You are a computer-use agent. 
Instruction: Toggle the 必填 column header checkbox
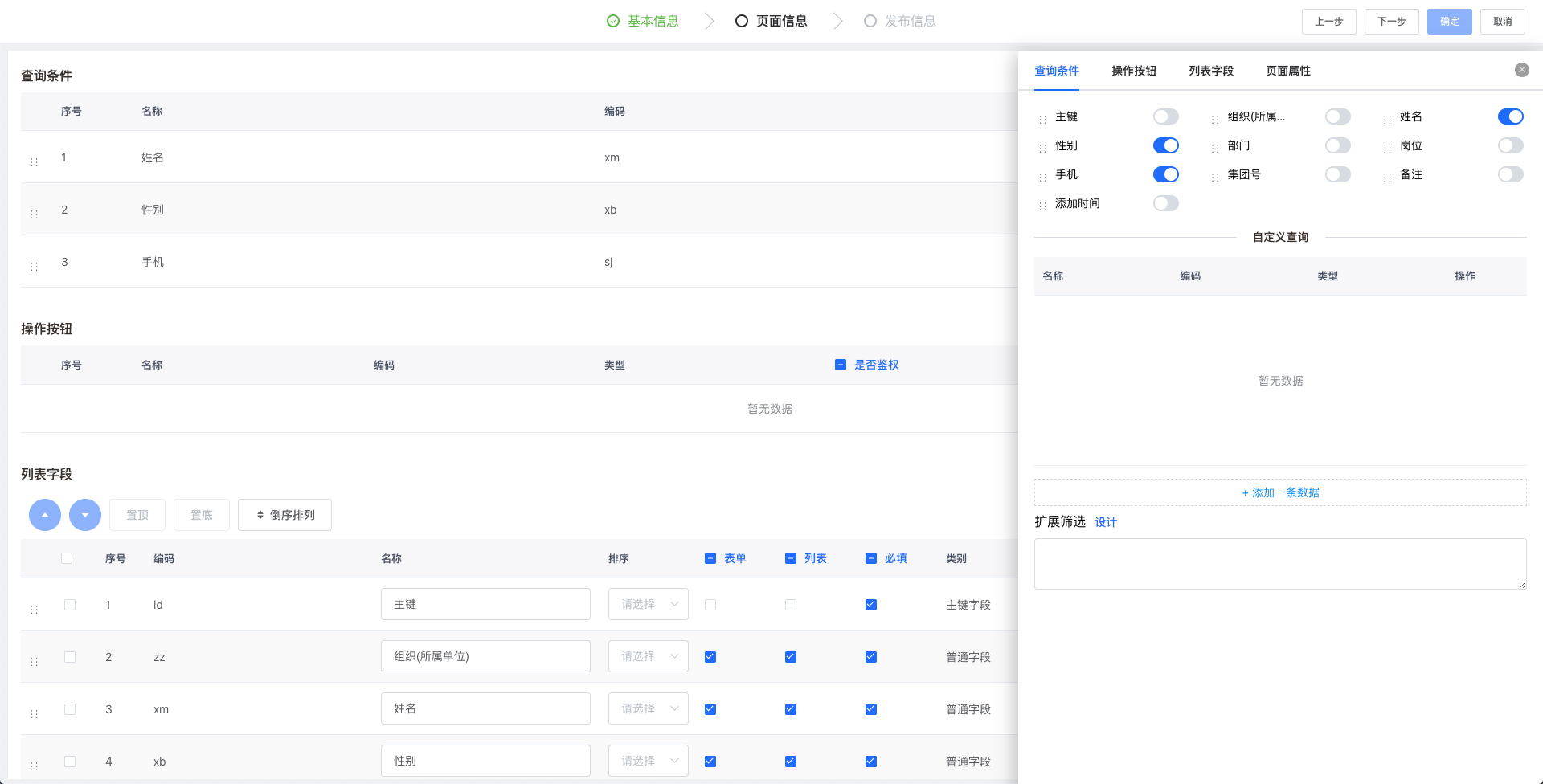871,558
